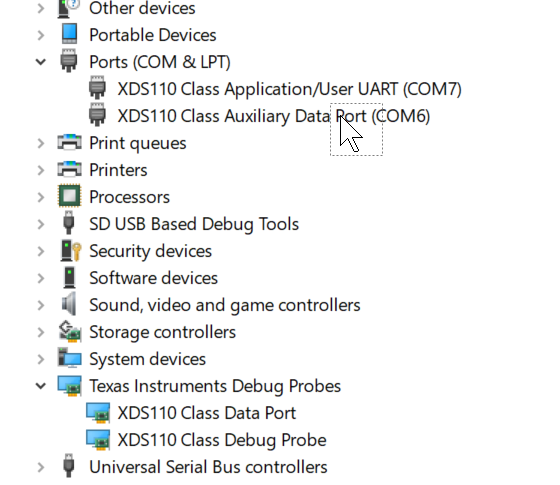Image resolution: width=560 pixels, height=485 pixels.
Task: Select the Other devices category label
Action: (142, 8)
